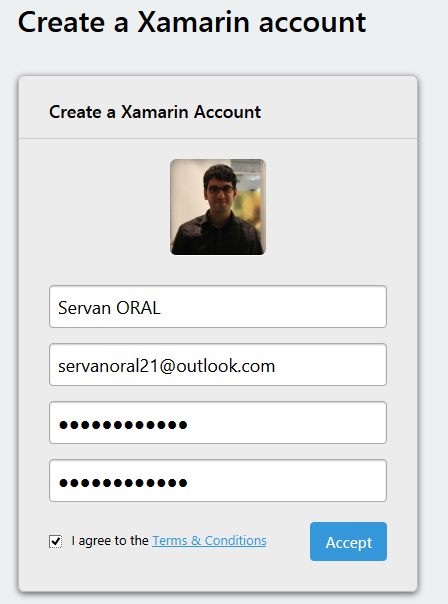Click the 'I agree to the' label text
Image resolution: width=448 pixels, height=604 pixels.
[110, 541]
